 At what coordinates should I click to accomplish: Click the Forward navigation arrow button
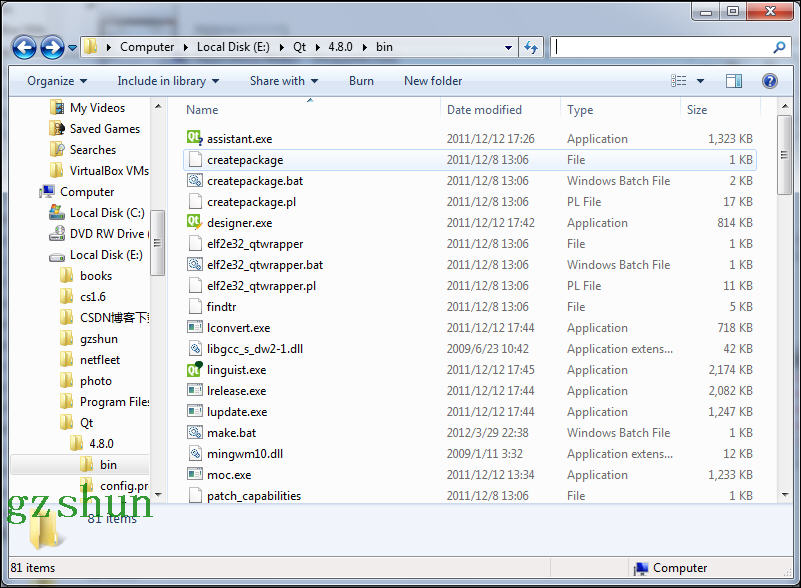coord(52,47)
